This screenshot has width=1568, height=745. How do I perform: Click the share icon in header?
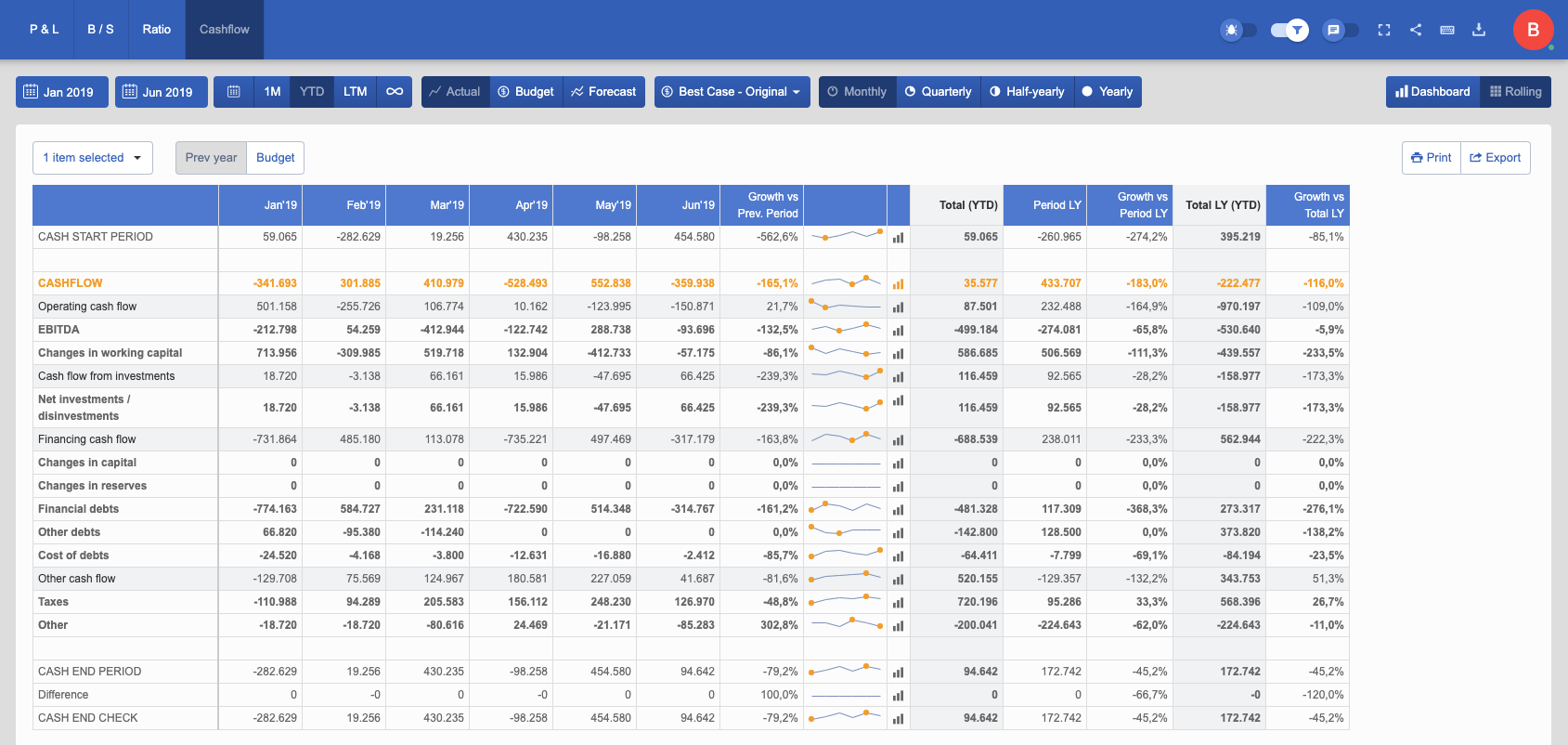pos(1416,30)
